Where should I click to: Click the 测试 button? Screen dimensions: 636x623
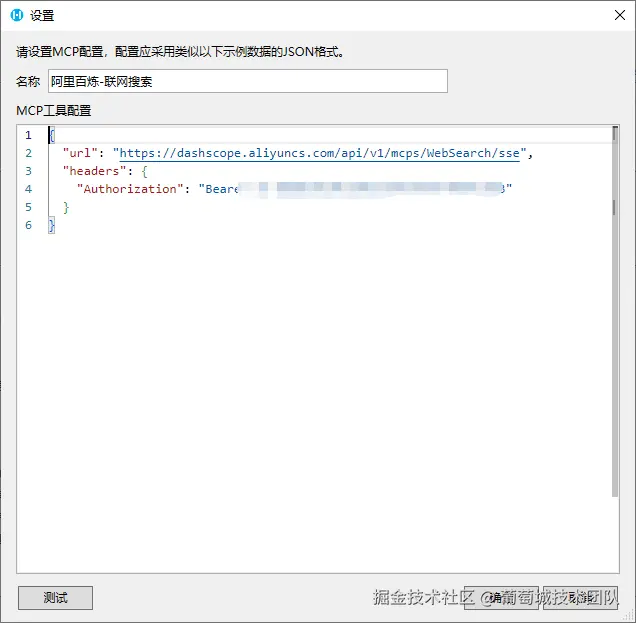coord(55,597)
